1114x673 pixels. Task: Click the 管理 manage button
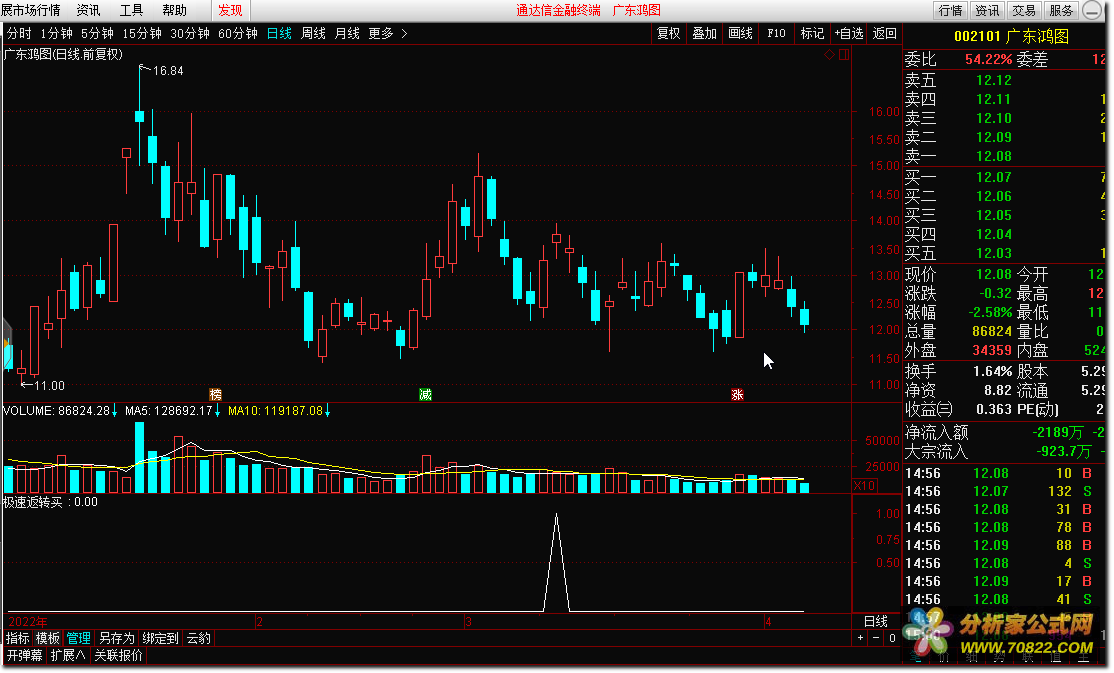pyautogui.click(x=78, y=638)
